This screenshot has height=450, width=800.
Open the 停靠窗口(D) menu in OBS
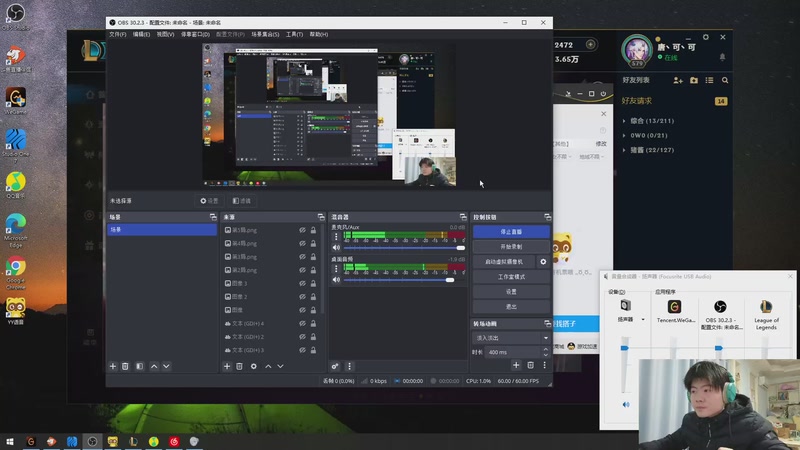tap(195, 34)
